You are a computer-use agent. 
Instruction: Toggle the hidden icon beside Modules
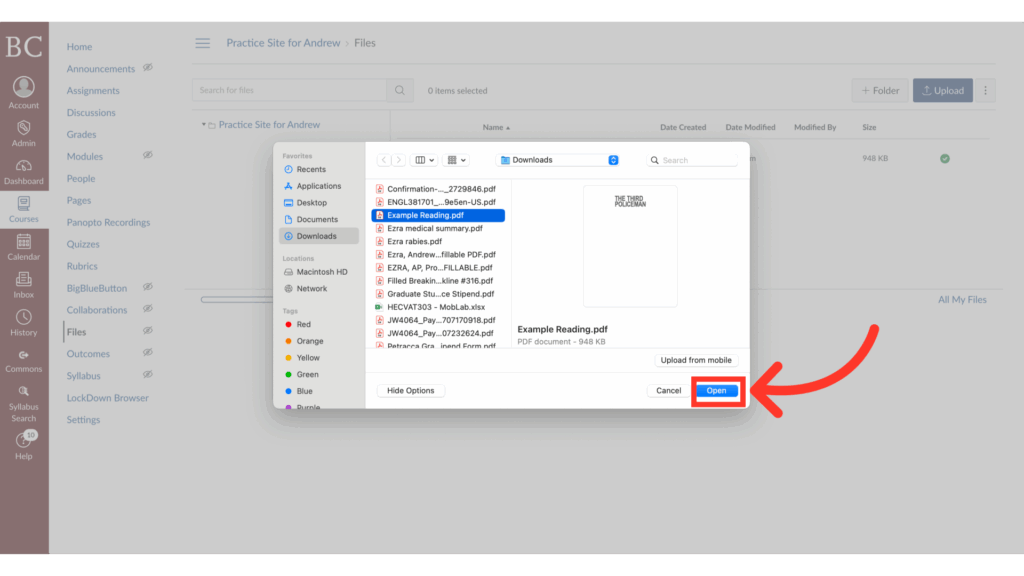tap(148, 156)
